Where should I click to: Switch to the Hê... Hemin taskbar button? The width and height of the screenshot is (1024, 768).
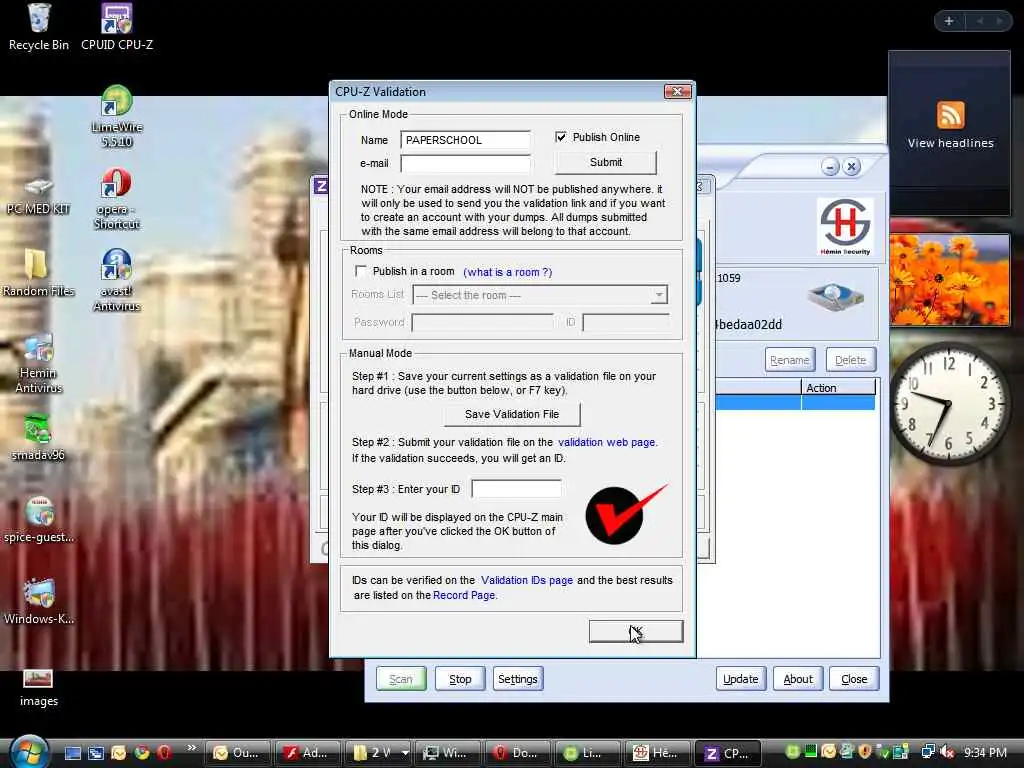(657, 753)
